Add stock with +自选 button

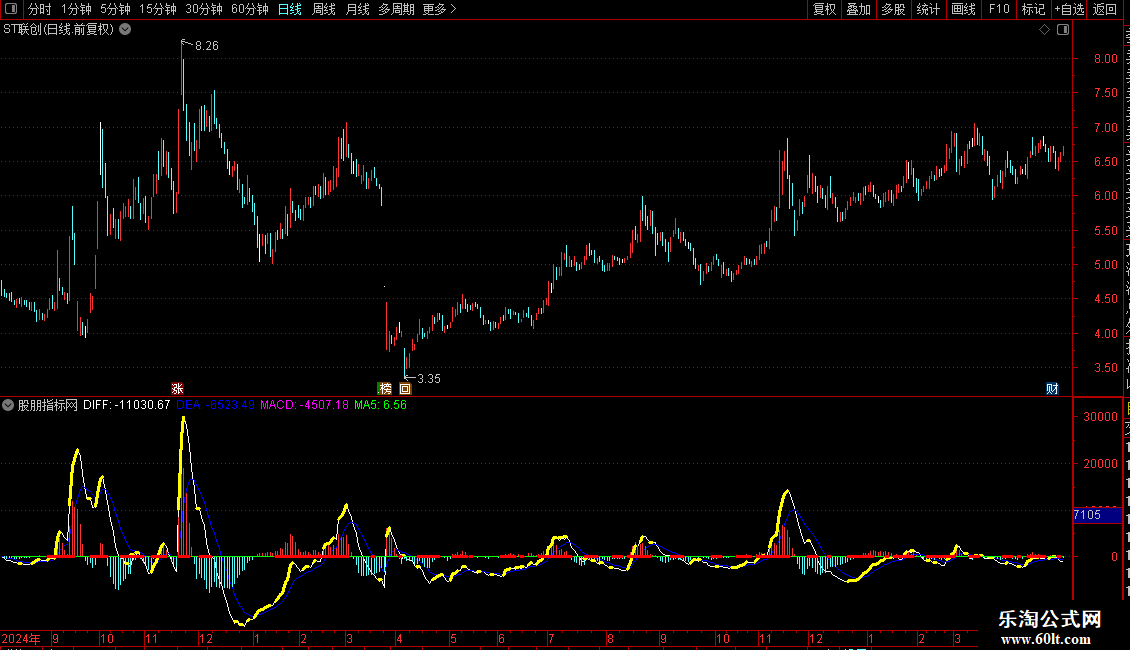point(1069,9)
